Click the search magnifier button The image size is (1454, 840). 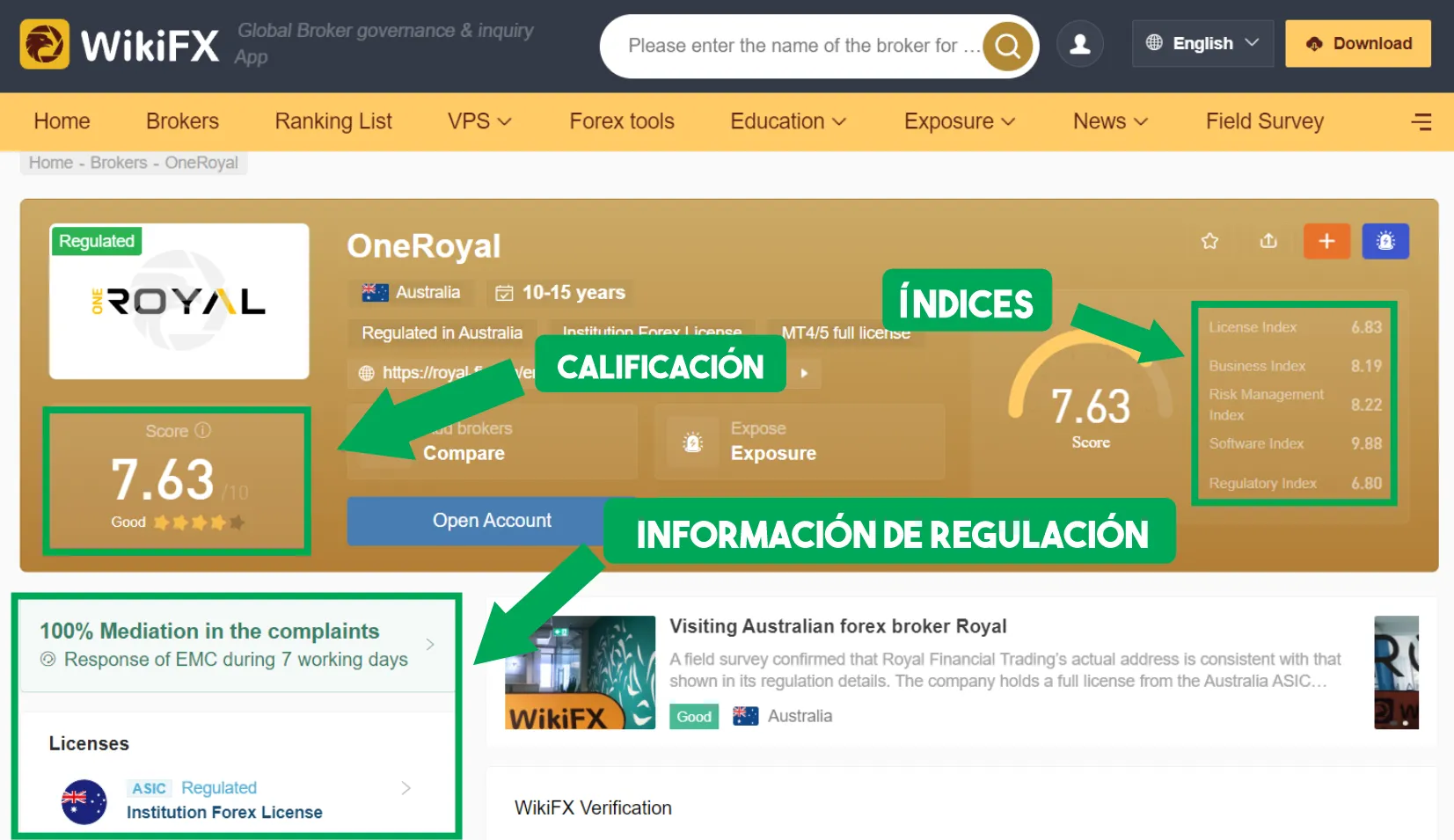click(x=1007, y=46)
